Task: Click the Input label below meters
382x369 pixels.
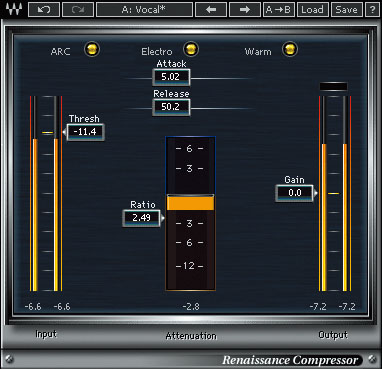Action: click(46, 334)
